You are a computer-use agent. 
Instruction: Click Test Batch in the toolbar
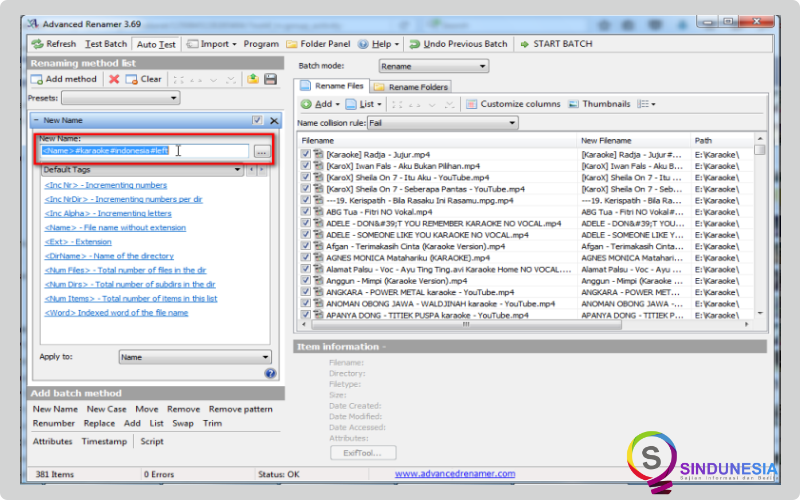click(x=106, y=44)
